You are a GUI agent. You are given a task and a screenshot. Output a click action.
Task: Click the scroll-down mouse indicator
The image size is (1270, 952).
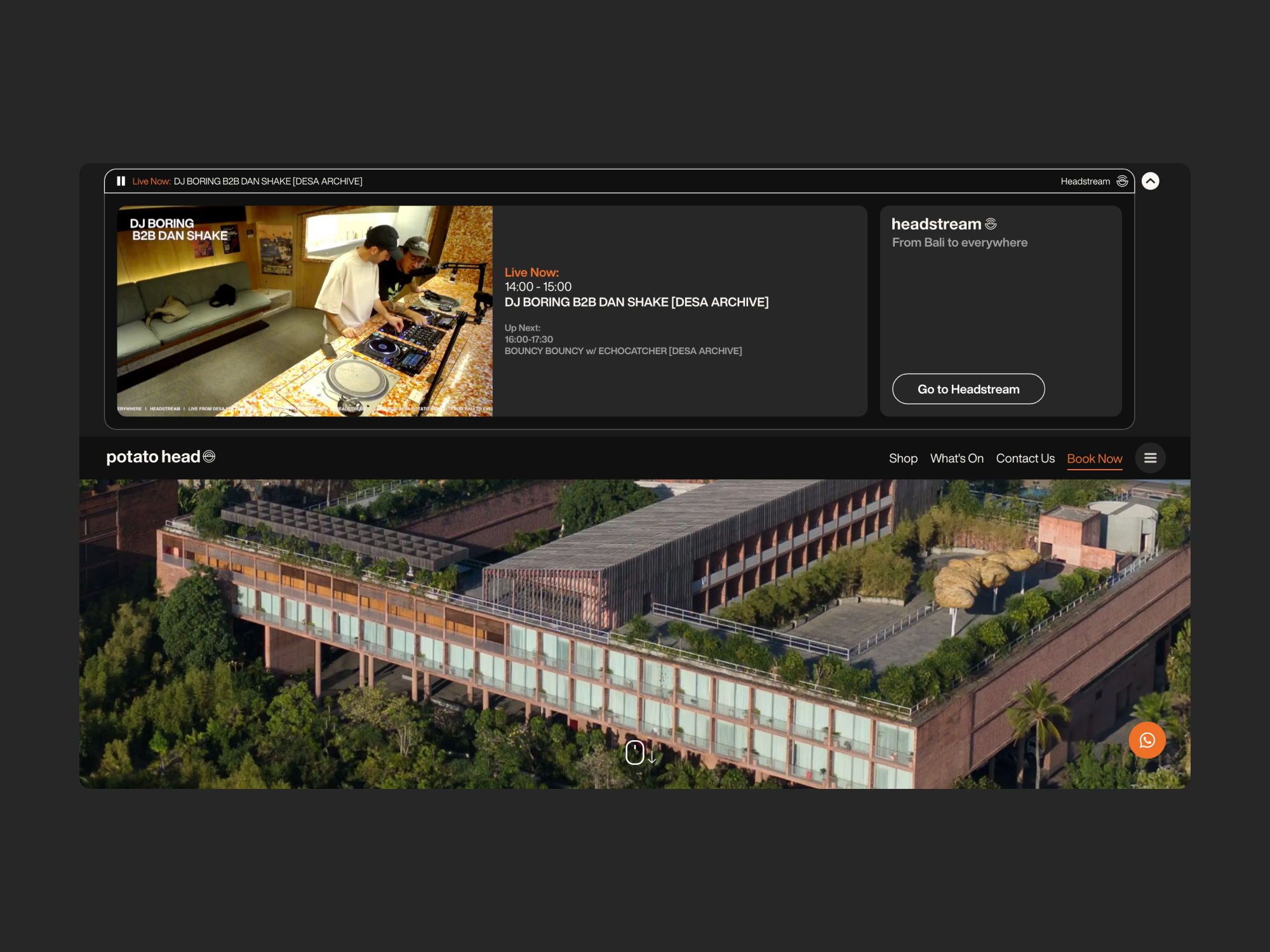point(640,753)
